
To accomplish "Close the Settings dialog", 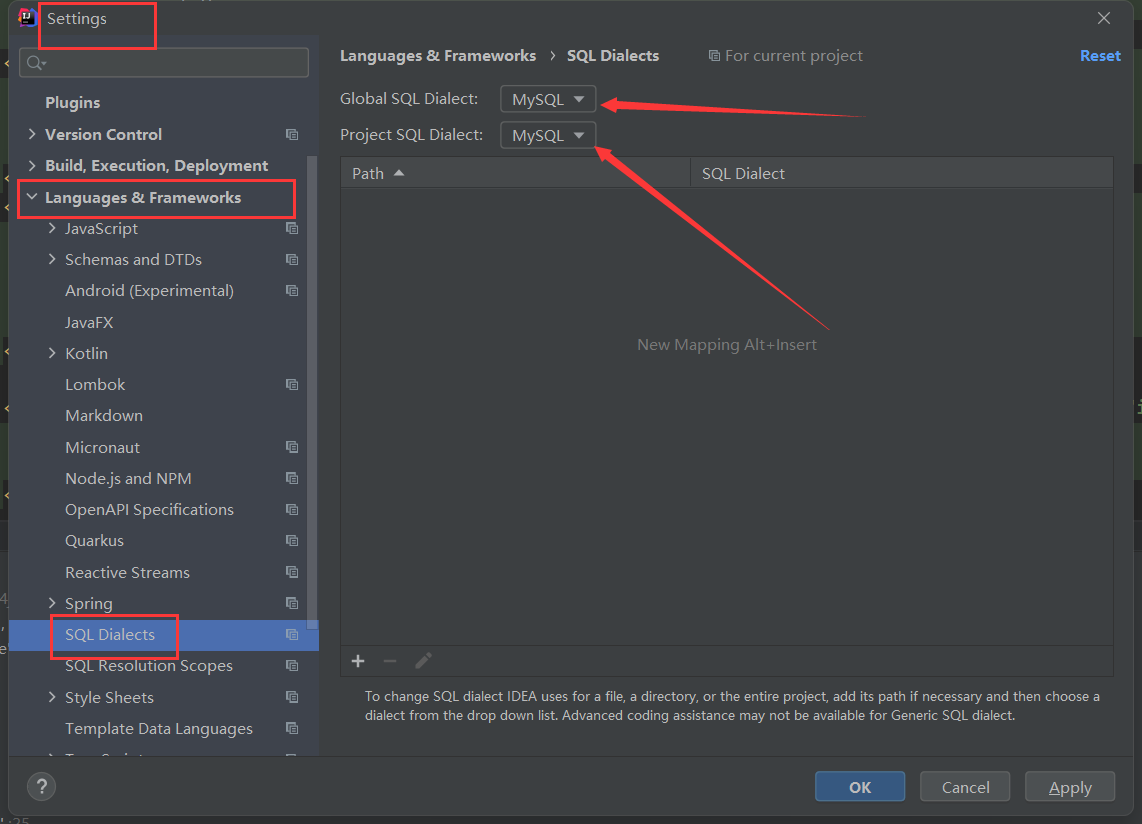I will click(1104, 18).
